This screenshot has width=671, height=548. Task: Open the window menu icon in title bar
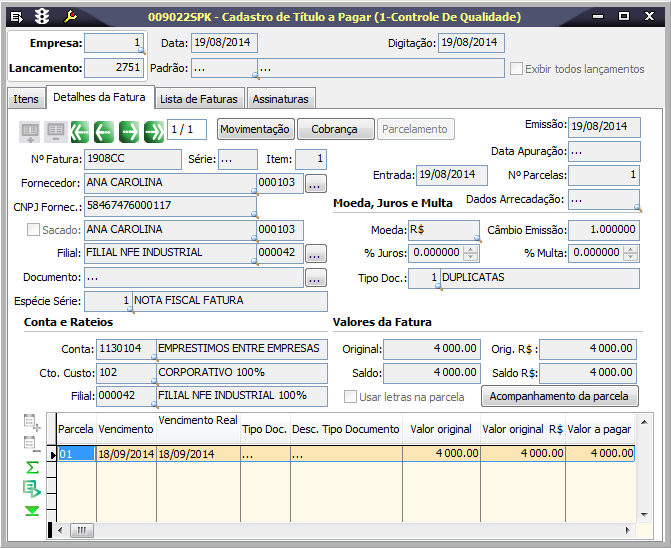pos(17,17)
